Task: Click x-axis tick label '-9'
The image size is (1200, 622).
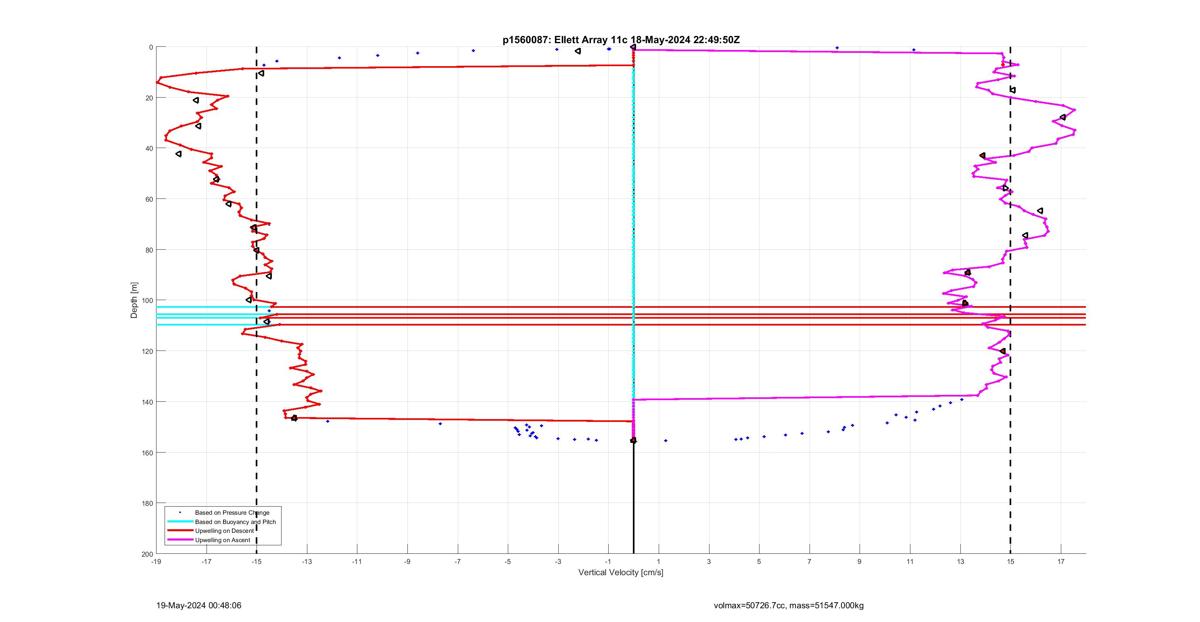Action: click(407, 562)
